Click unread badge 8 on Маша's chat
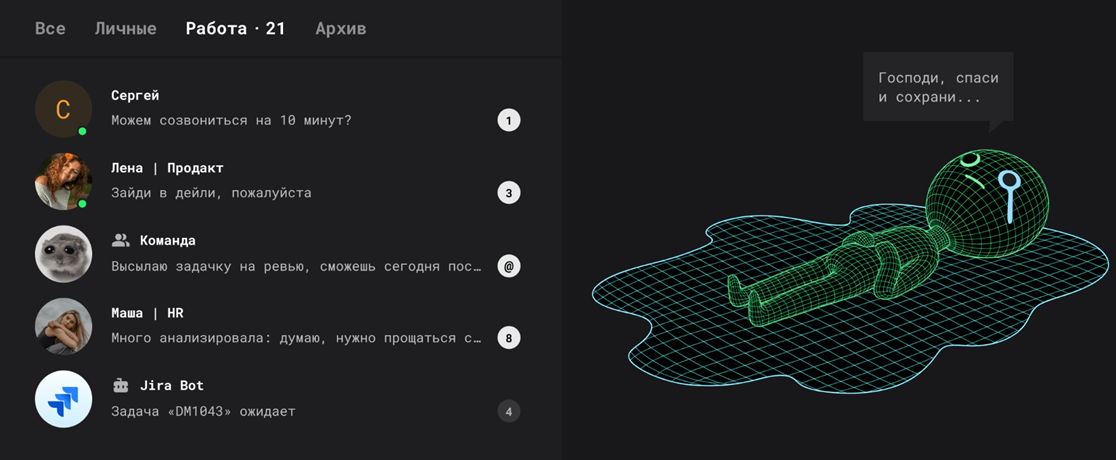This screenshot has height=460, width=1116. 509,338
